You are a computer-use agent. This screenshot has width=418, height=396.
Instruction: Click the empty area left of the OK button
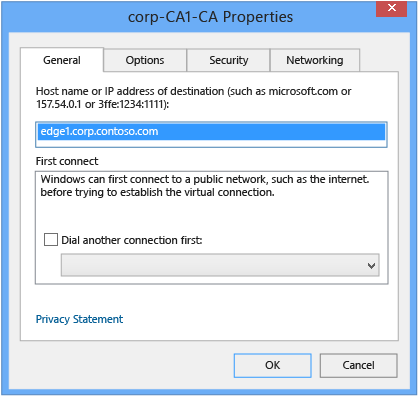127,365
